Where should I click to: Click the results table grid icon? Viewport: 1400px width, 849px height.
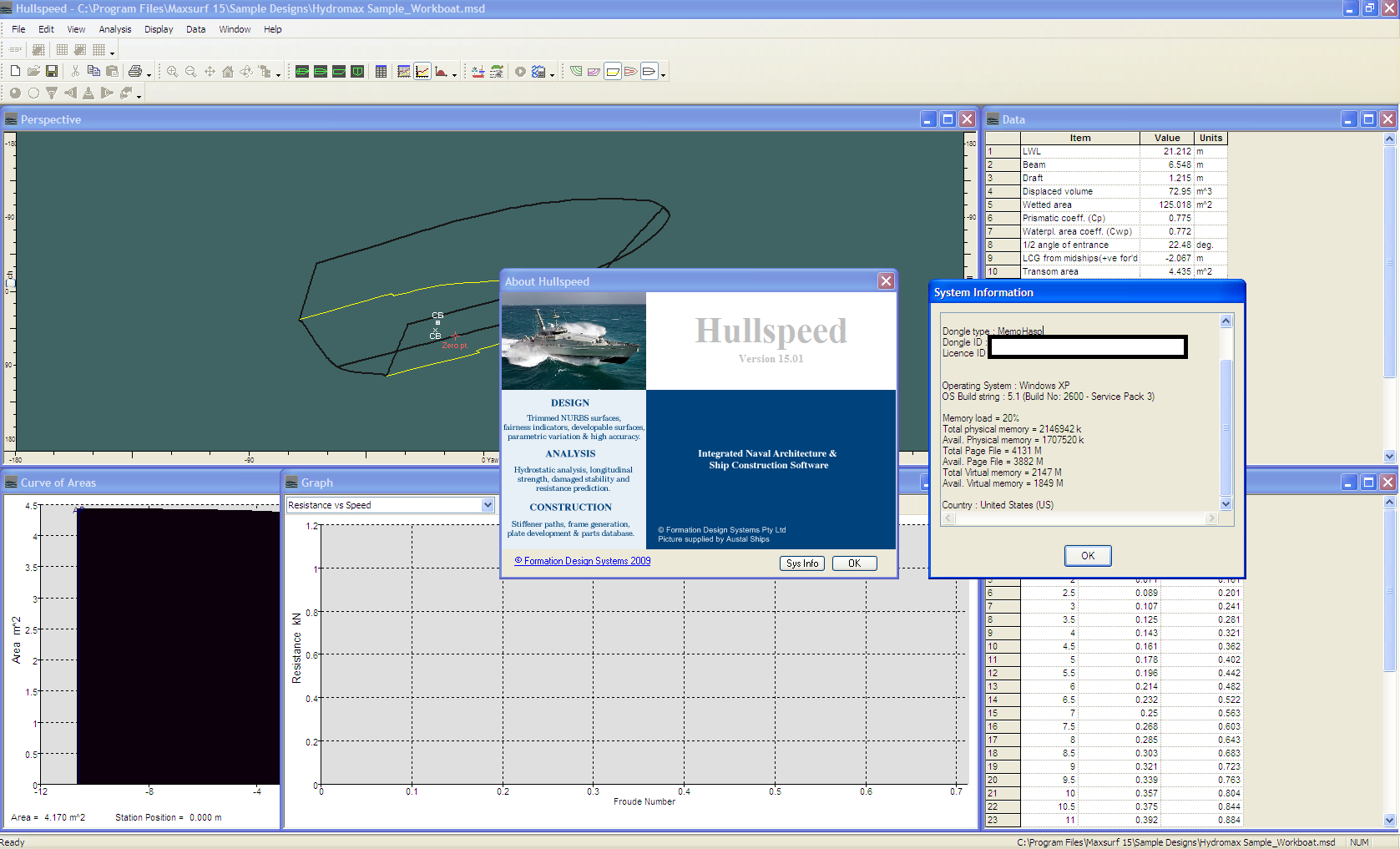(404, 72)
